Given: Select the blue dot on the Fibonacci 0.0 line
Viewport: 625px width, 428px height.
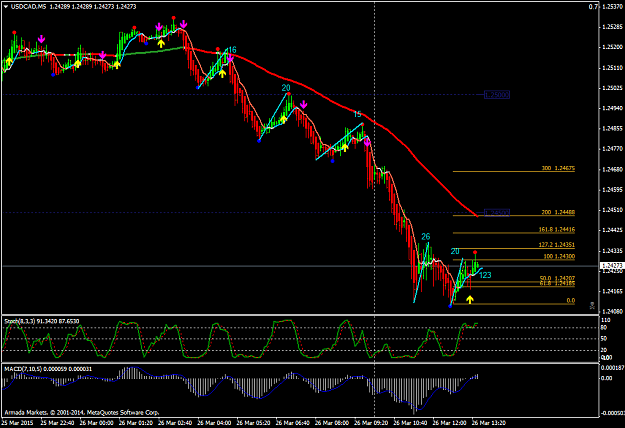Looking at the screenshot, I should point(450,306).
